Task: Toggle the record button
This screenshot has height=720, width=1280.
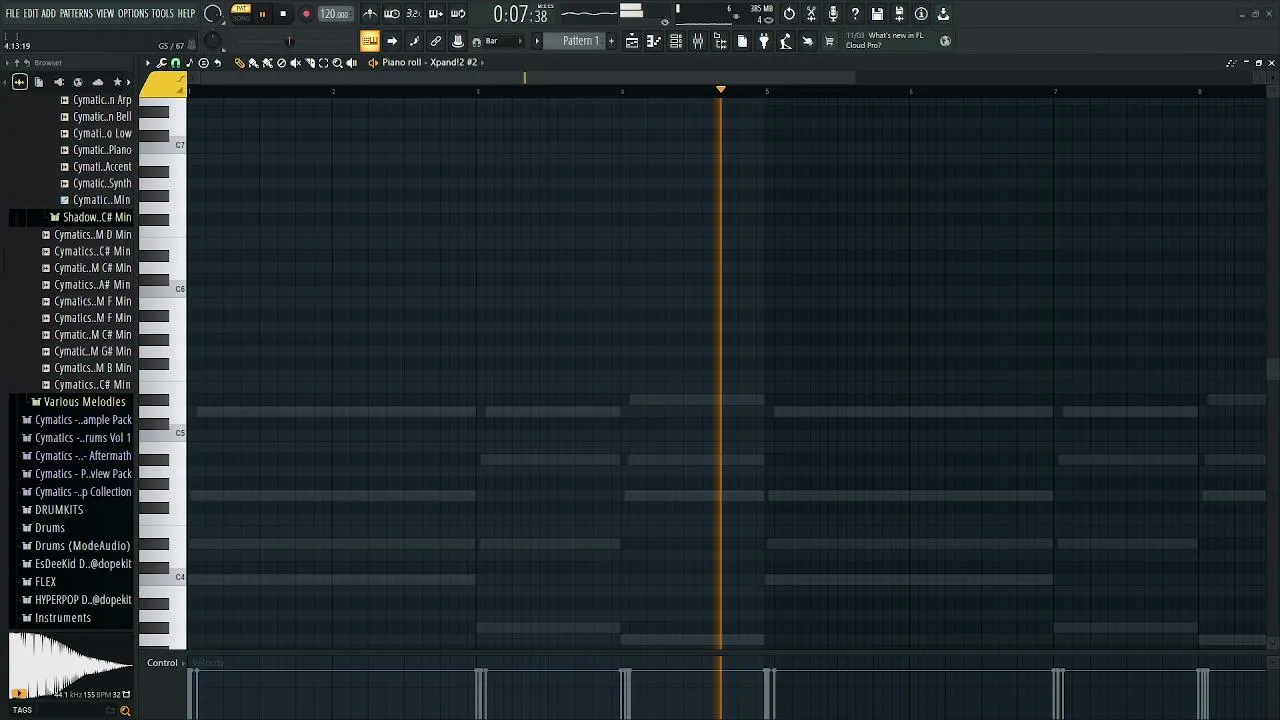Action: point(306,14)
